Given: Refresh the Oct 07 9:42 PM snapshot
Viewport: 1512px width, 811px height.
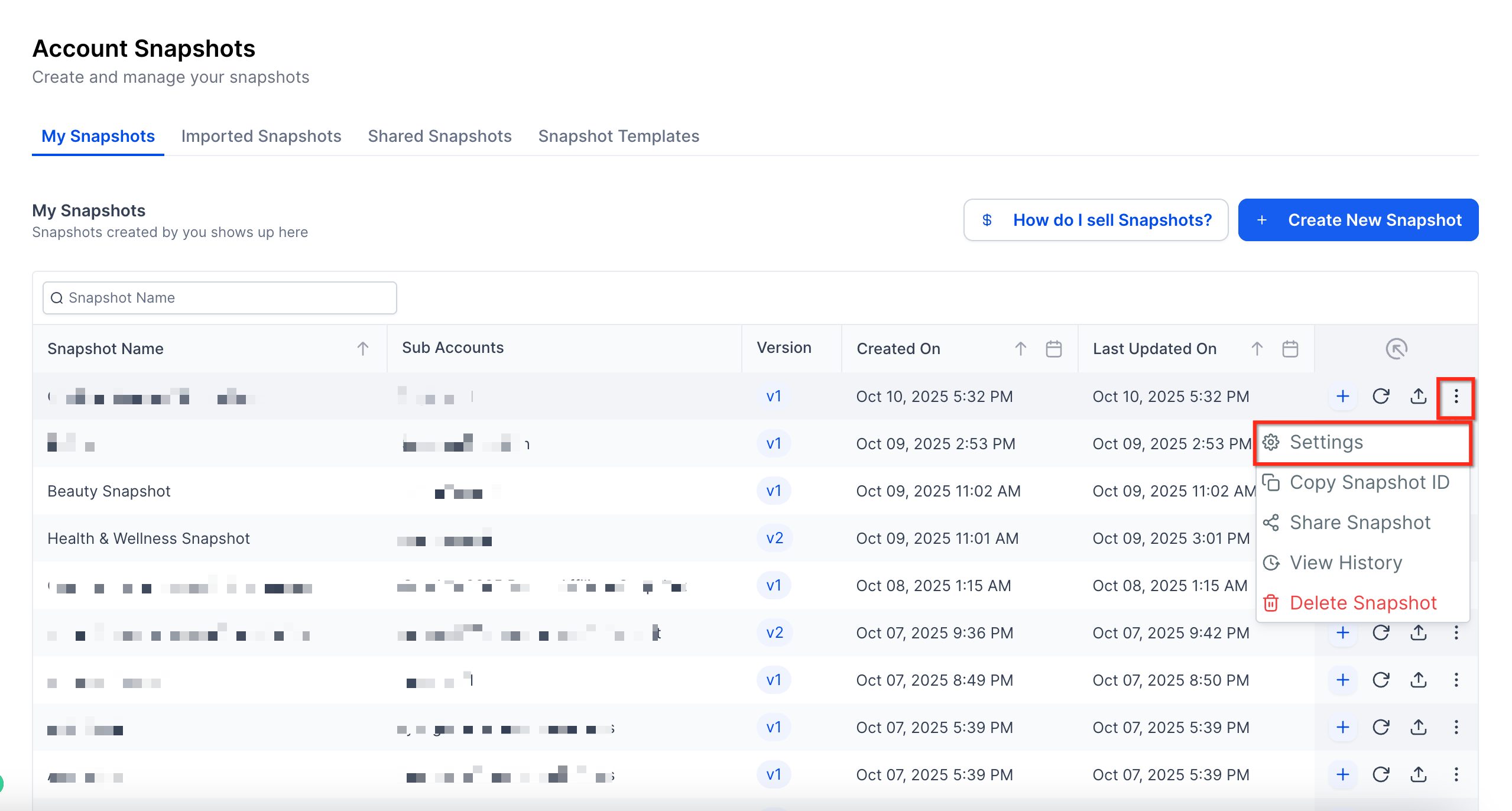Looking at the screenshot, I should click(1381, 632).
